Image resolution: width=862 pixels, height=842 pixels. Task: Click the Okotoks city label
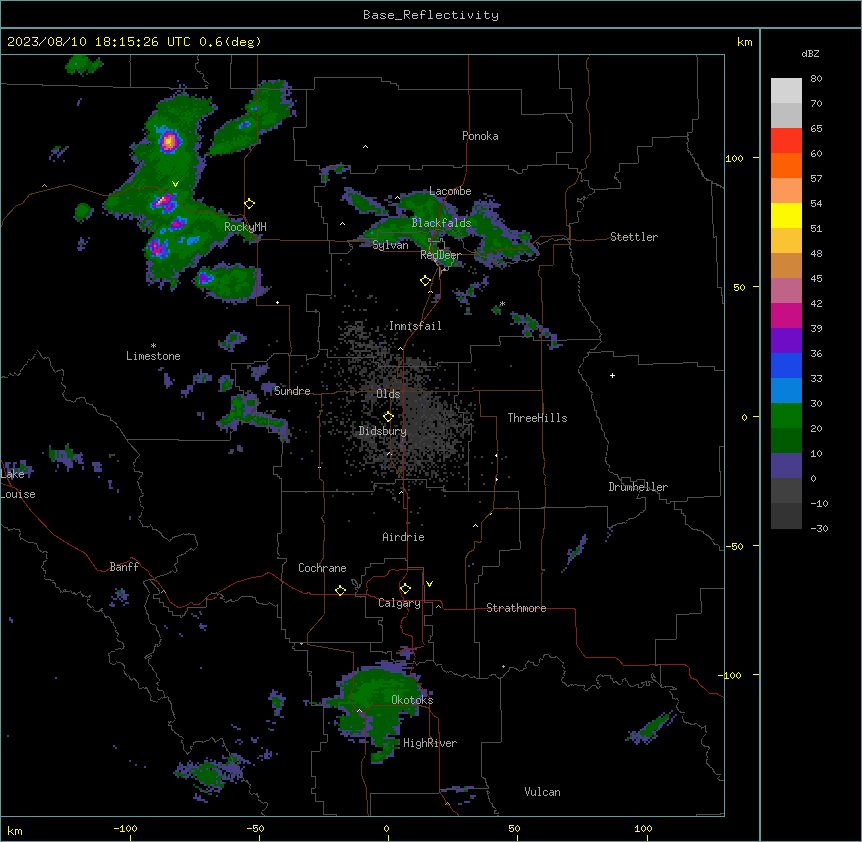412,700
